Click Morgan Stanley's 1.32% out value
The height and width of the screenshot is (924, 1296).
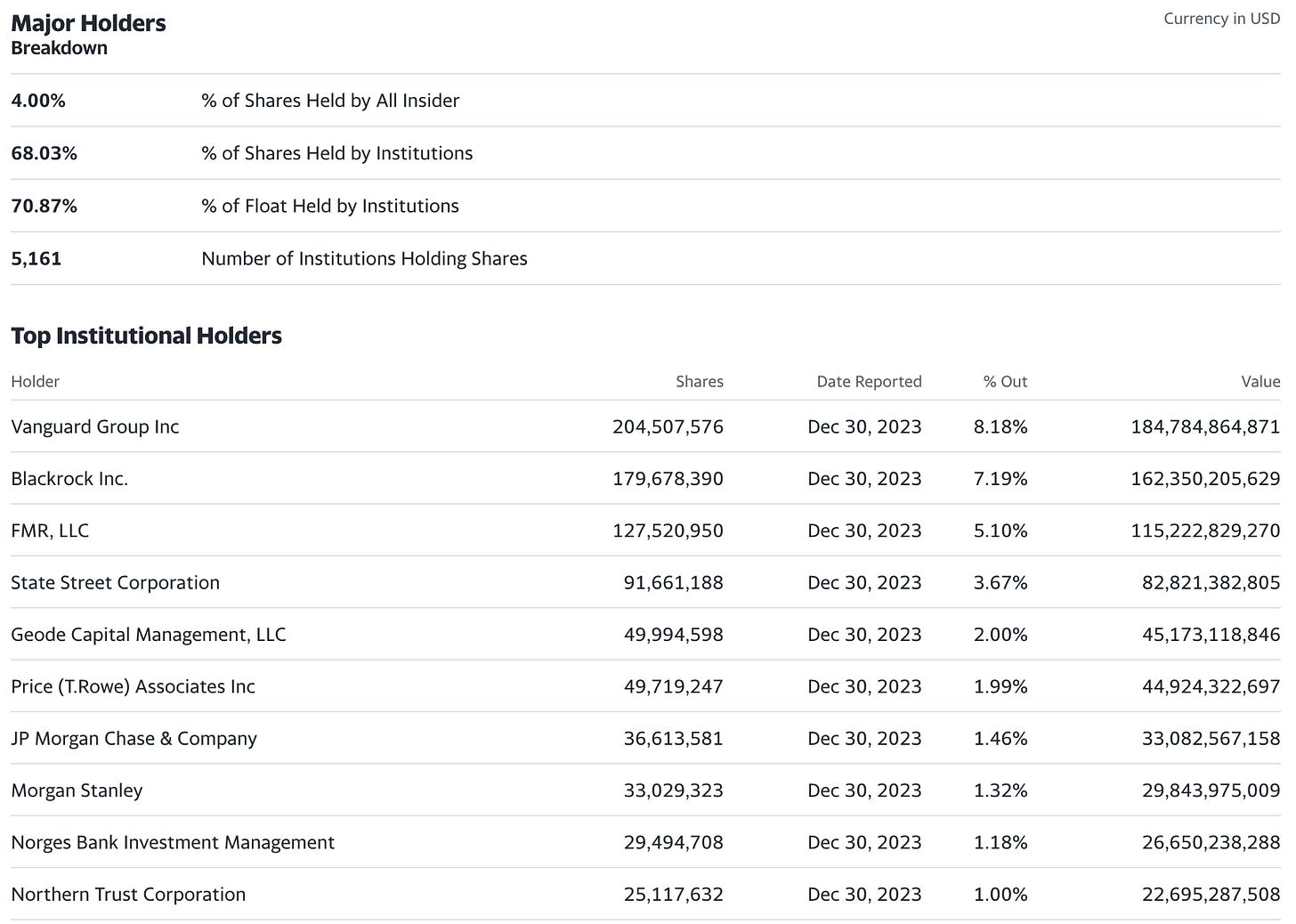tap(1000, 790)
